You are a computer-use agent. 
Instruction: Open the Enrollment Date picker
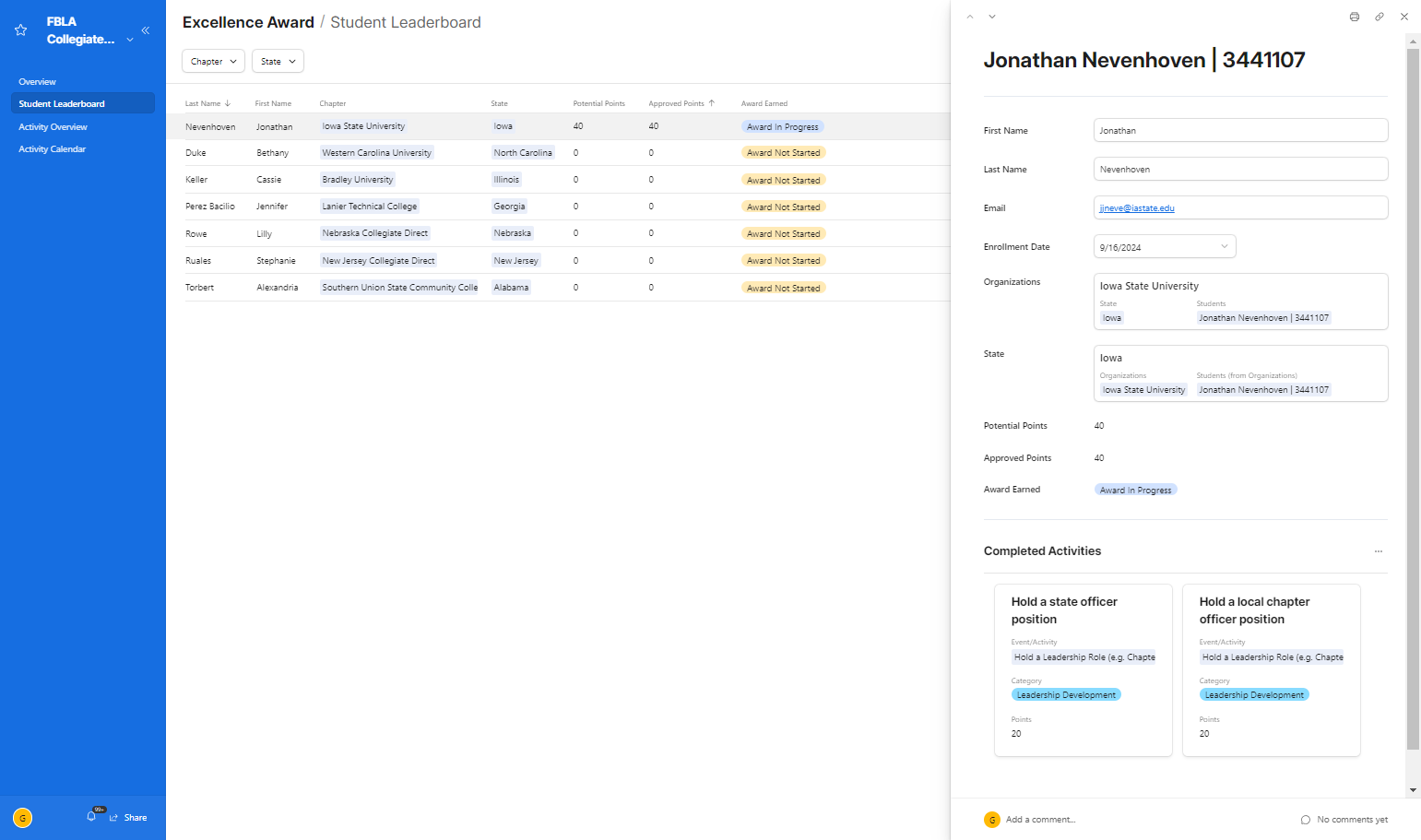pyautogui.click(x=1165, y=246)
